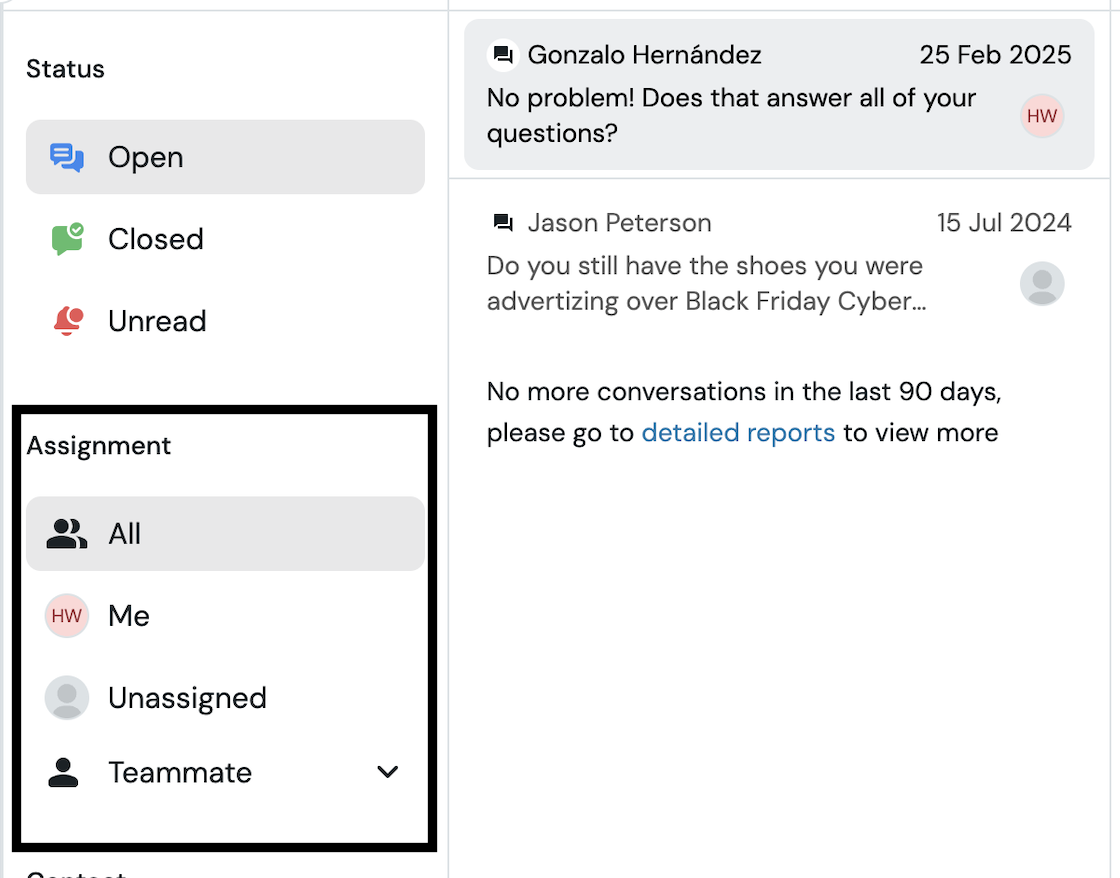This screenshot has width=1120, height=878.
Task: Click chat icon beside Gonzalo Hernández
Action: click(x=503, y=55)
